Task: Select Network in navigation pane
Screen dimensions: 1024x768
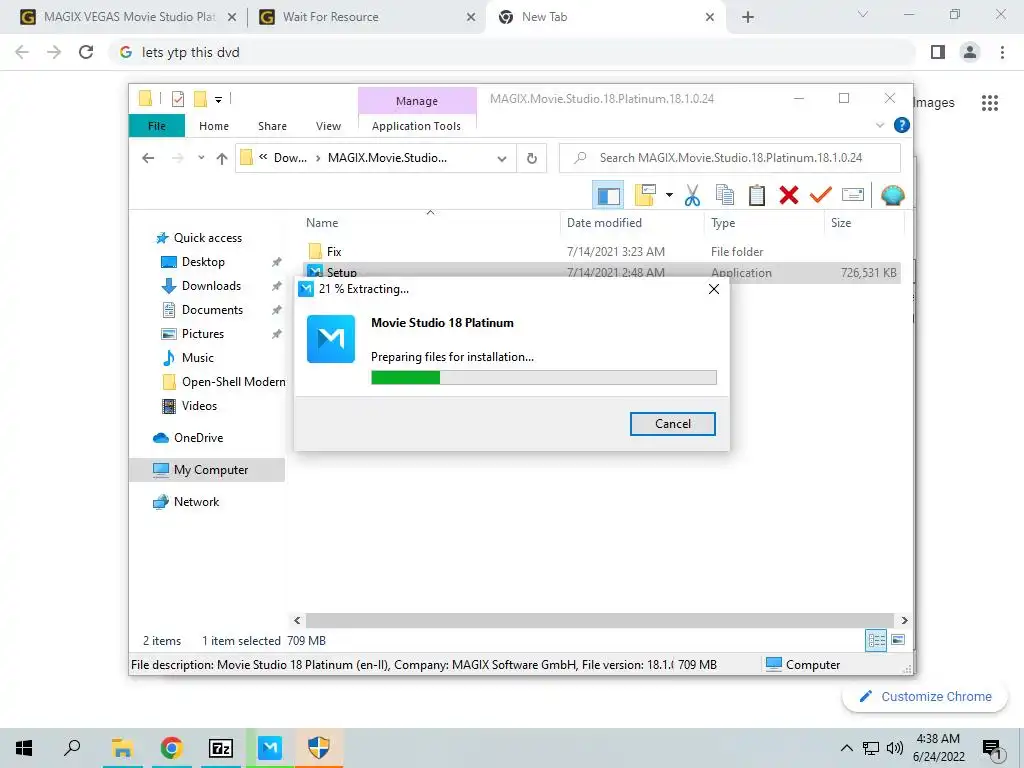Action: point(196,502)
